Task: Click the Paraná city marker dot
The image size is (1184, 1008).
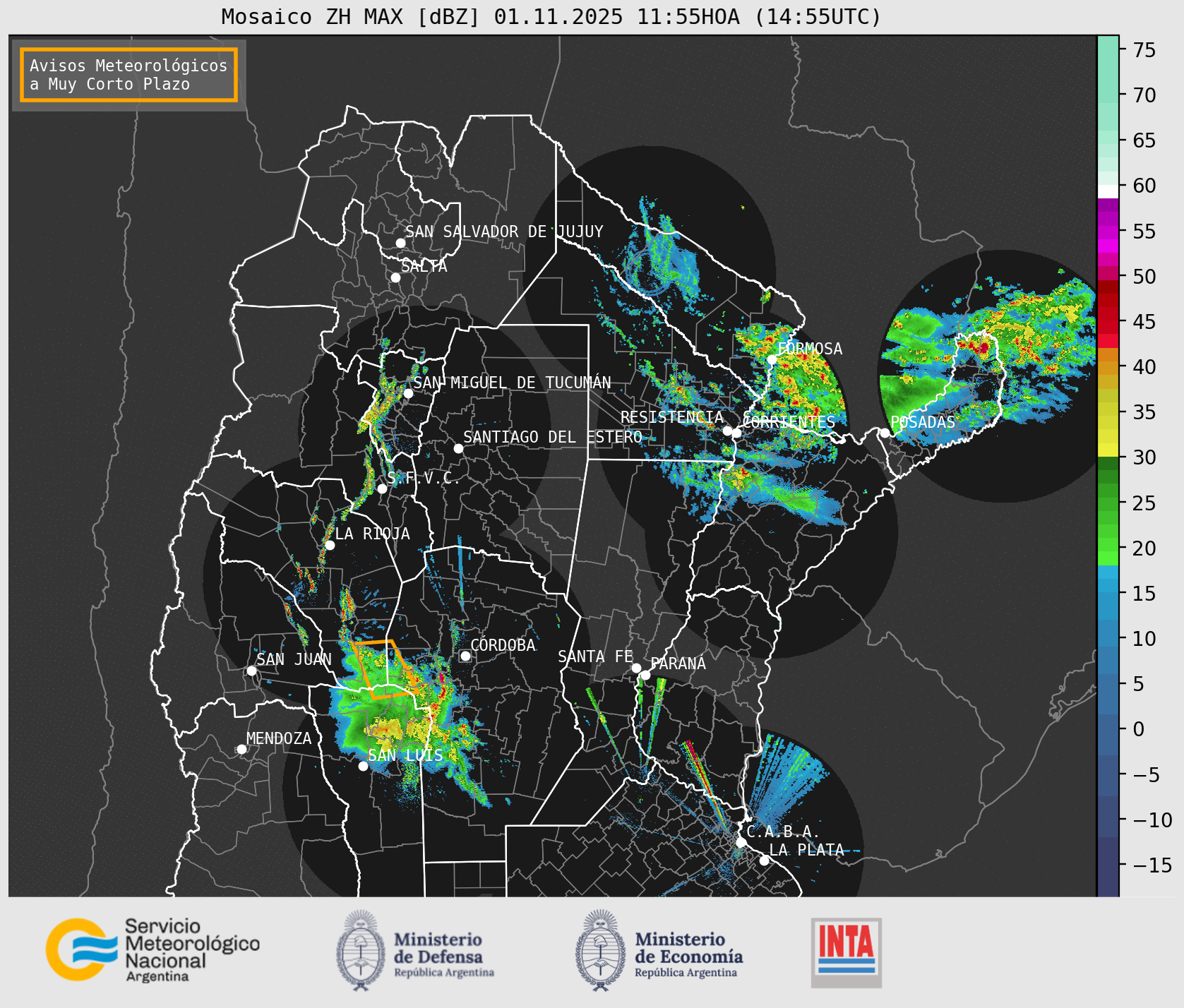Action: (x=645, y=675)
